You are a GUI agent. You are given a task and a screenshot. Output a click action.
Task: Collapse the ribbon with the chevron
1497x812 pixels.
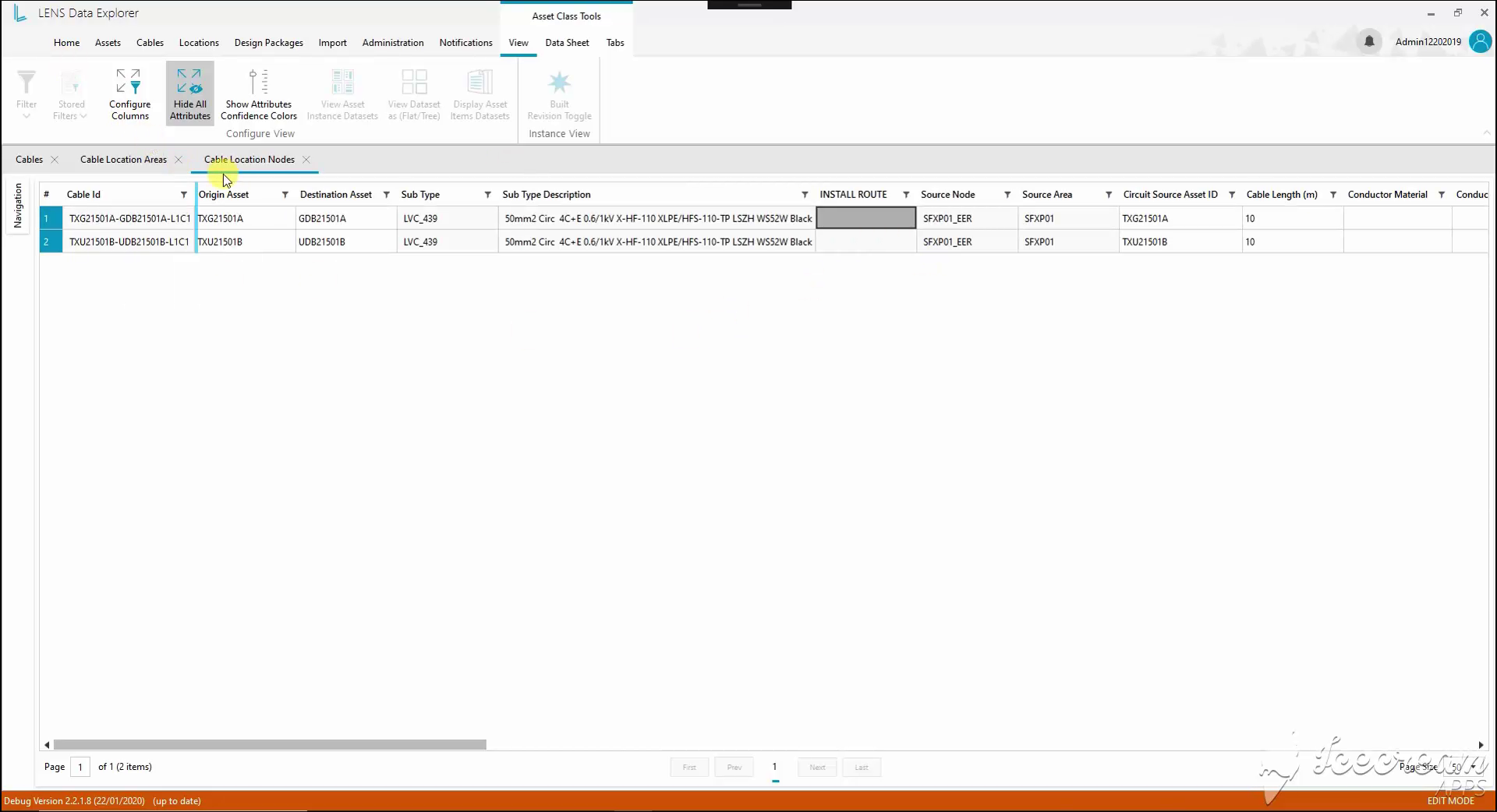tap(1486, 133)
